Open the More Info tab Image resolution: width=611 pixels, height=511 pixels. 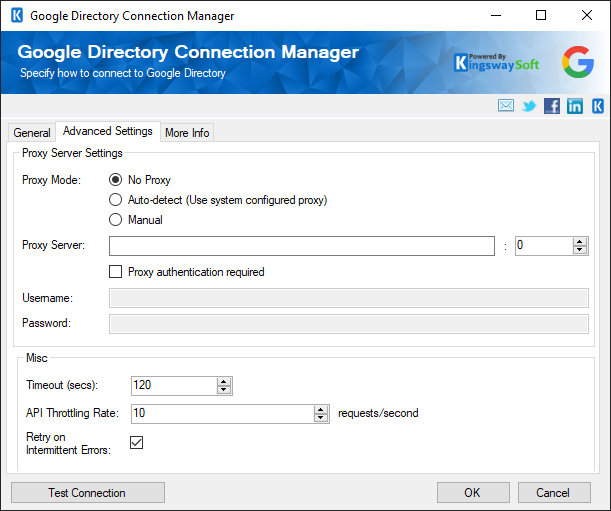click(187, 133)
